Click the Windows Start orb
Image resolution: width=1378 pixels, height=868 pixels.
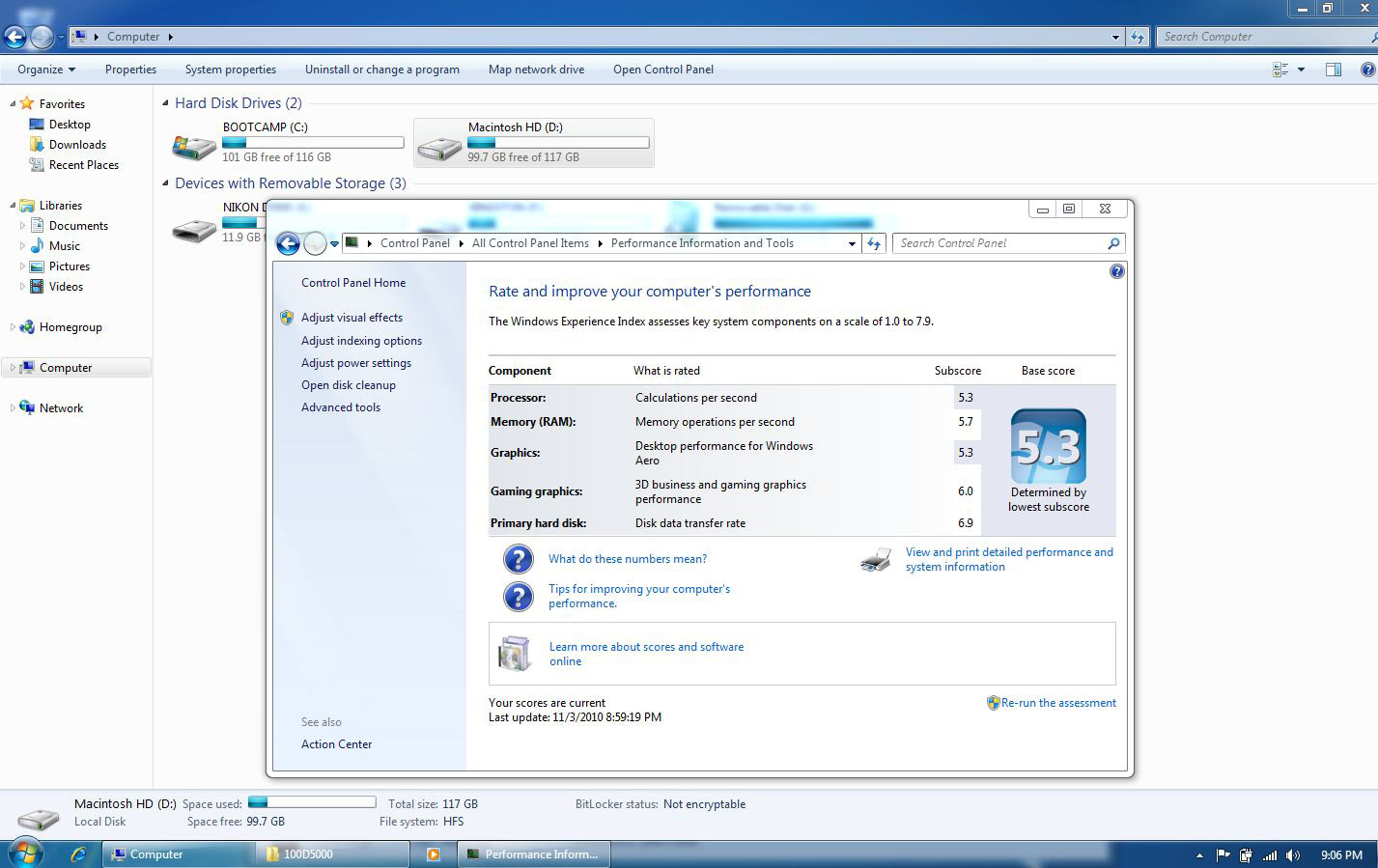(x=26, y=854)
